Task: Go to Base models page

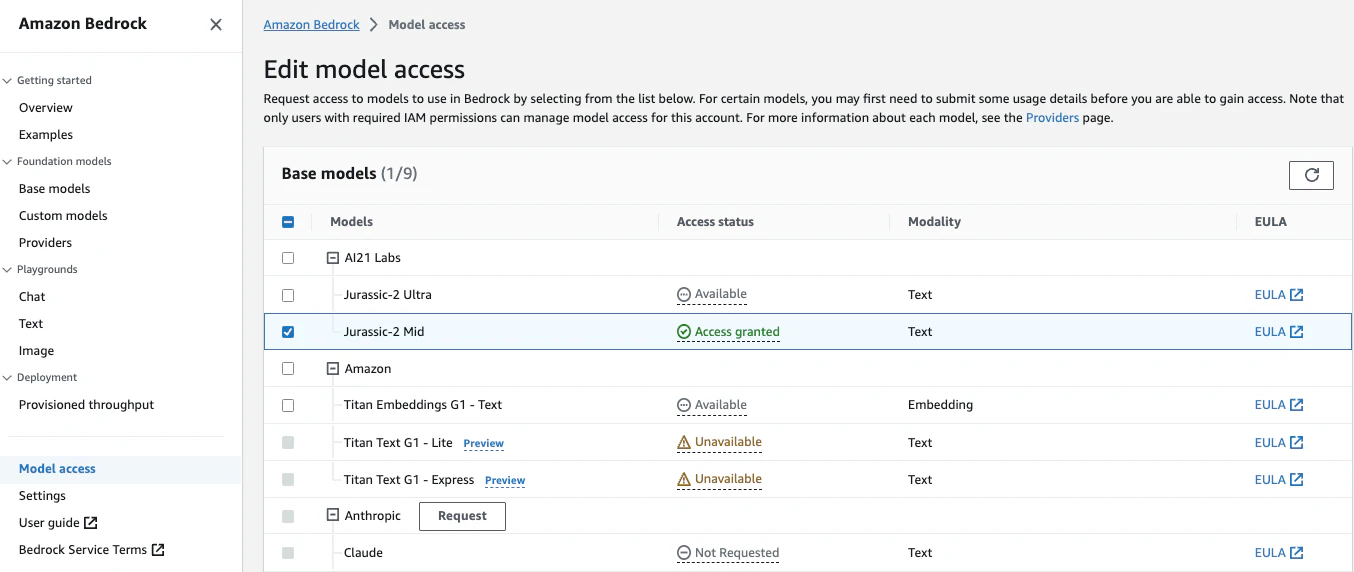Action: point(55,189)
